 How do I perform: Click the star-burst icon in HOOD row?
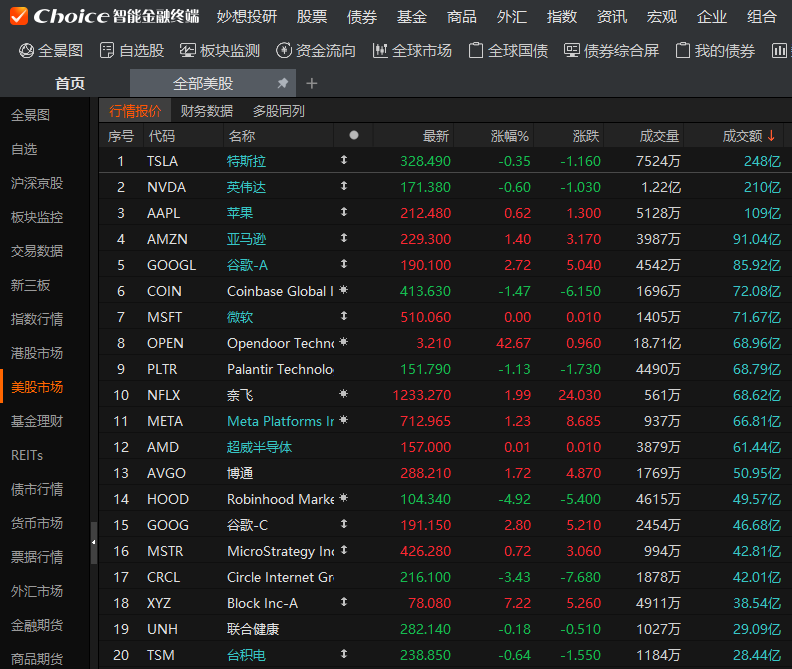click(343, 498)
